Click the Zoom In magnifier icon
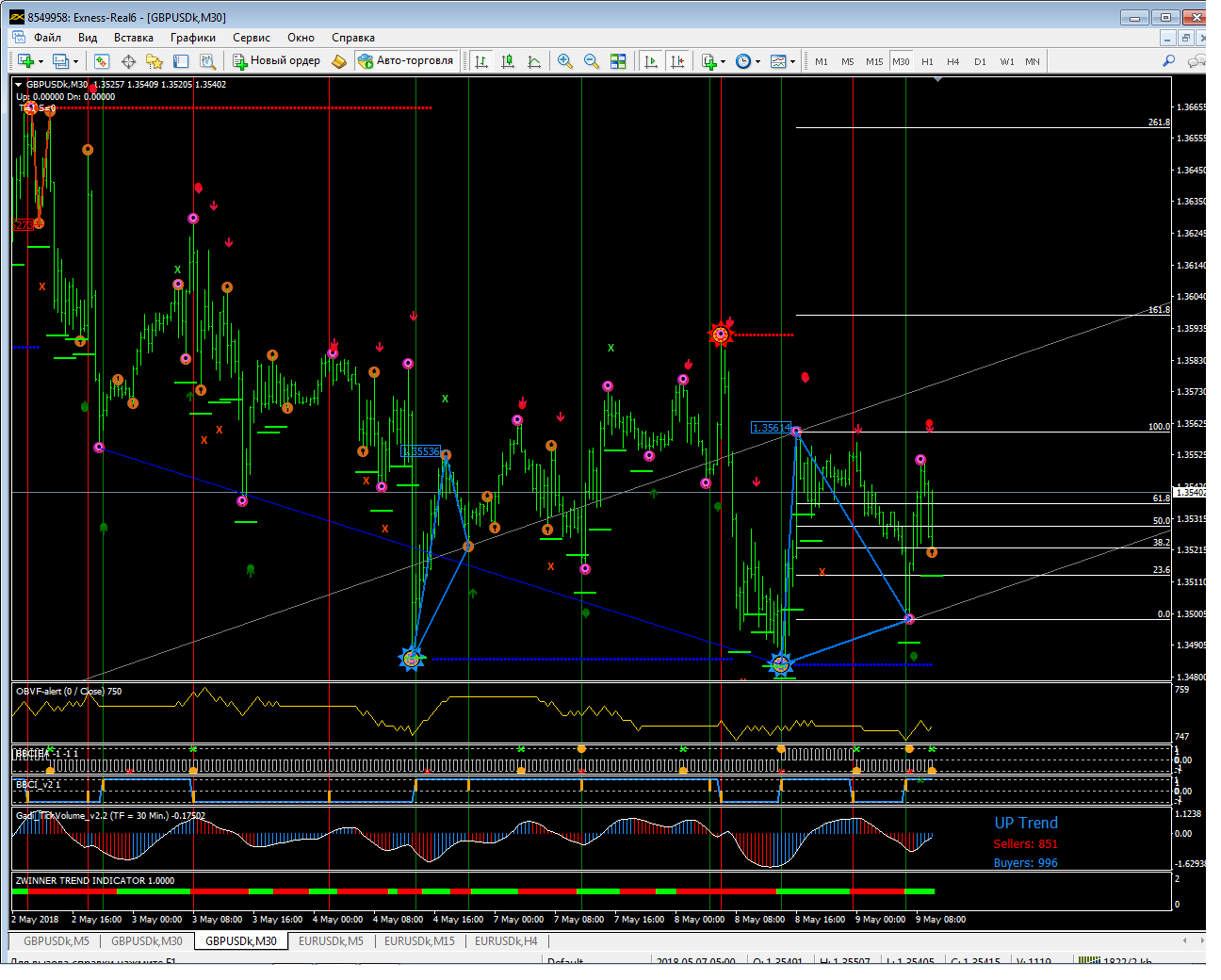The image size is (1221, 980). click(x=565, y=61)
